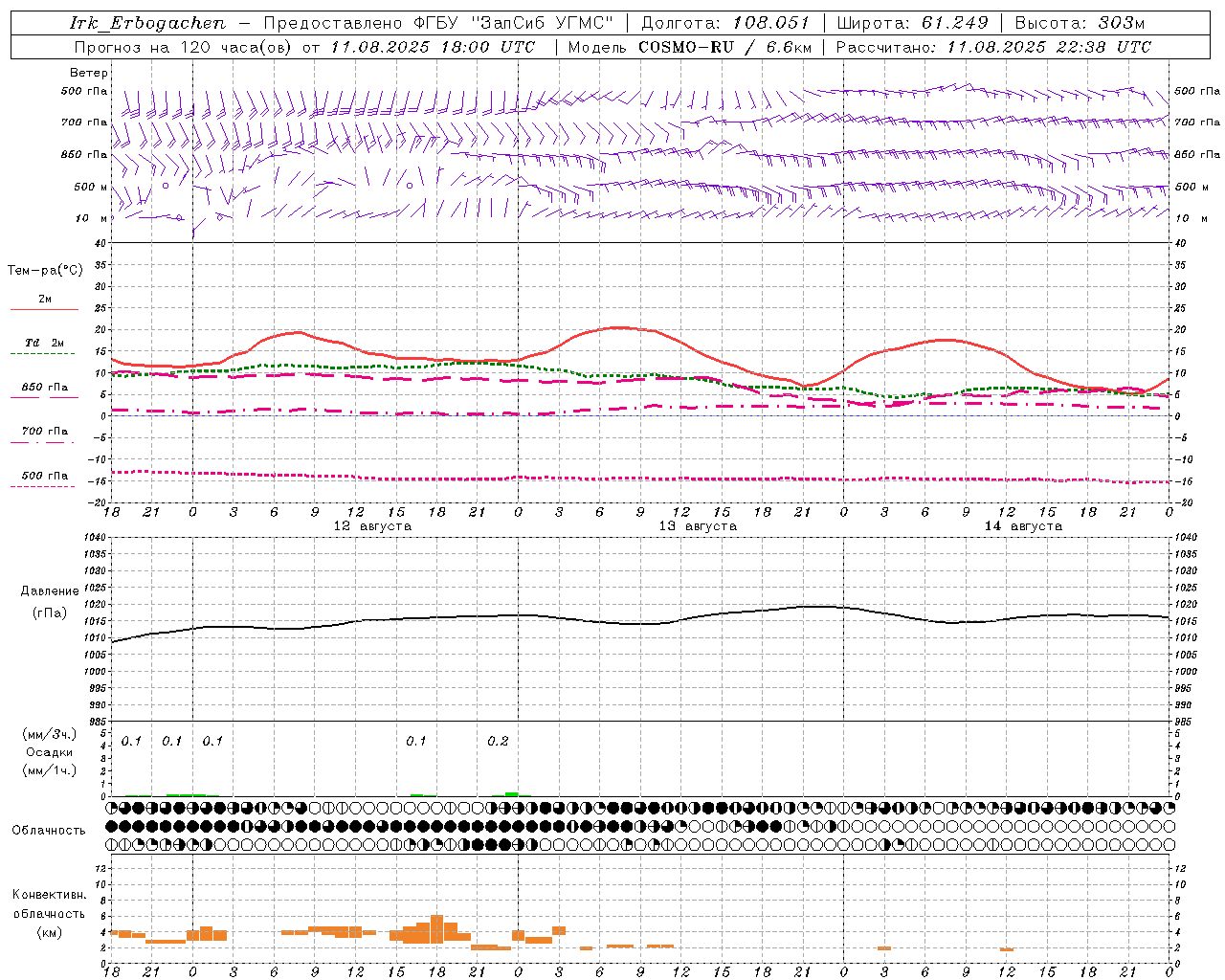Click the Облачность row label
The height and width of the screenshot is (980, 1225).
[49, 831]
